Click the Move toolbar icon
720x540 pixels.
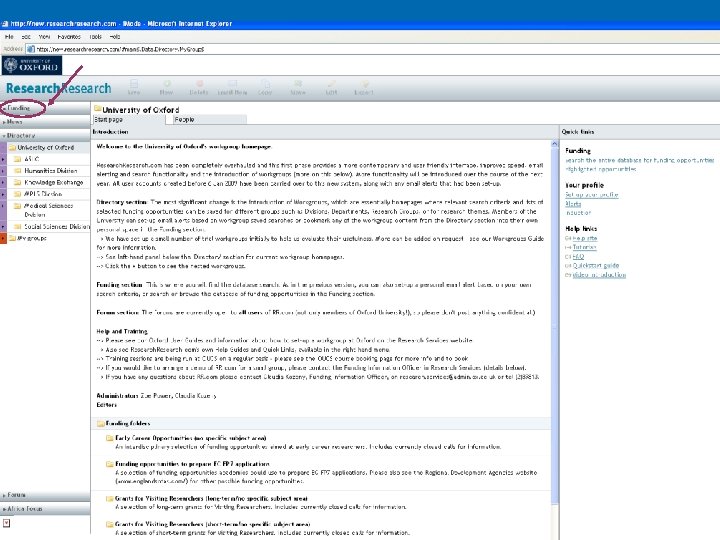[x=298, y=87]
